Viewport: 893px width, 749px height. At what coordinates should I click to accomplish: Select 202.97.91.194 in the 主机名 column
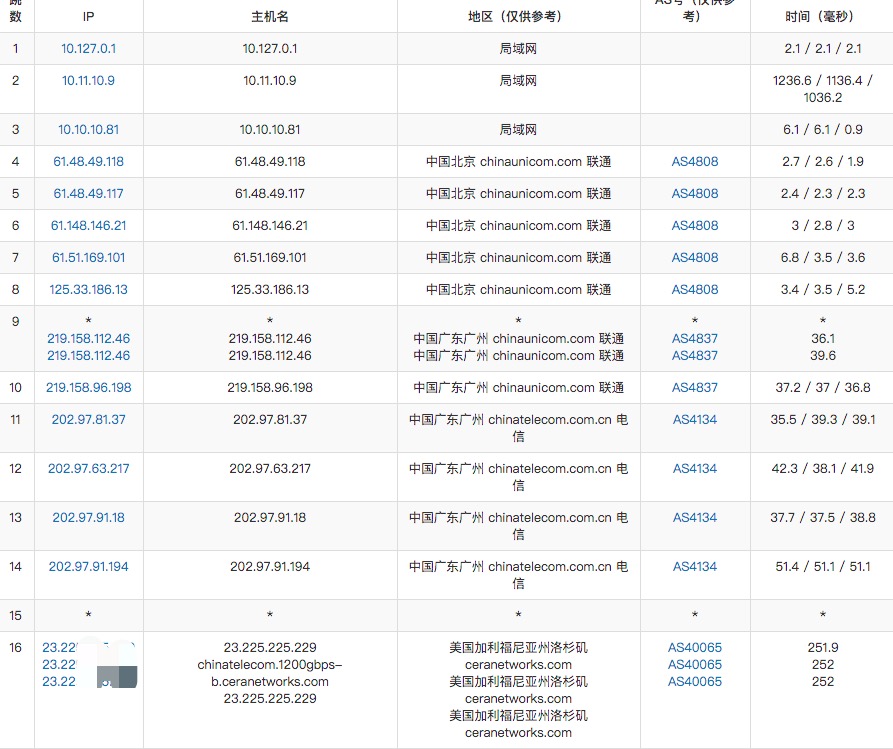pos(270,566)
